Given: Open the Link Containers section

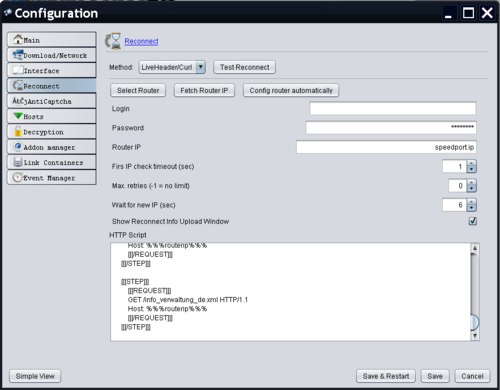Looking at the screenshot, I should (52, 163).
